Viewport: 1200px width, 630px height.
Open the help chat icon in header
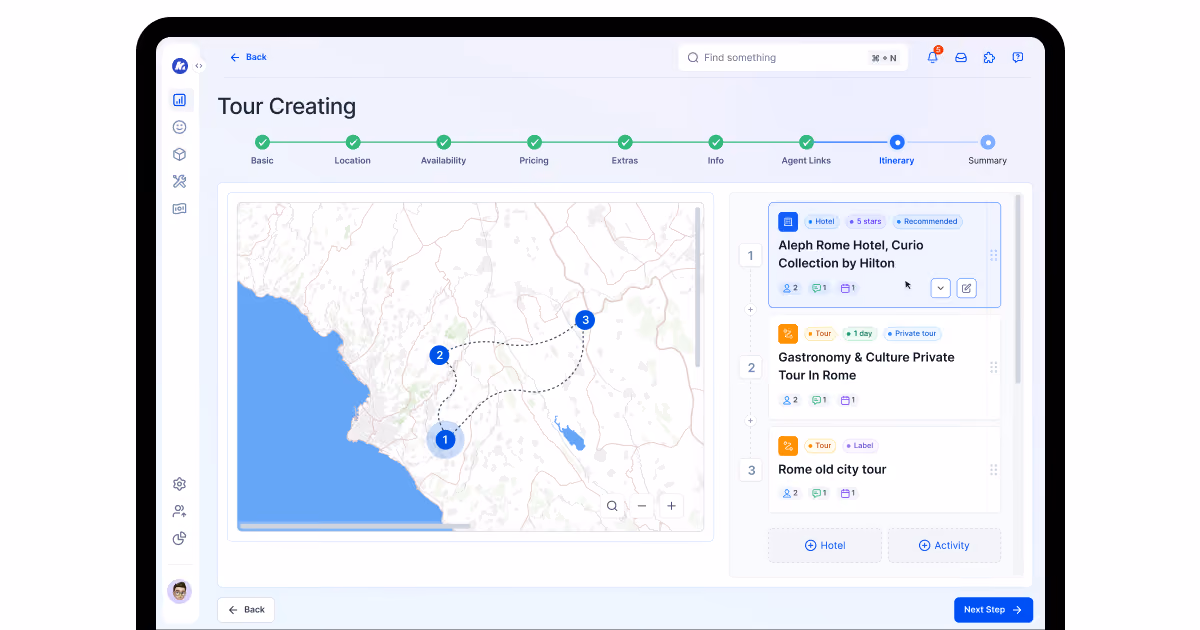click(1017, 58)
